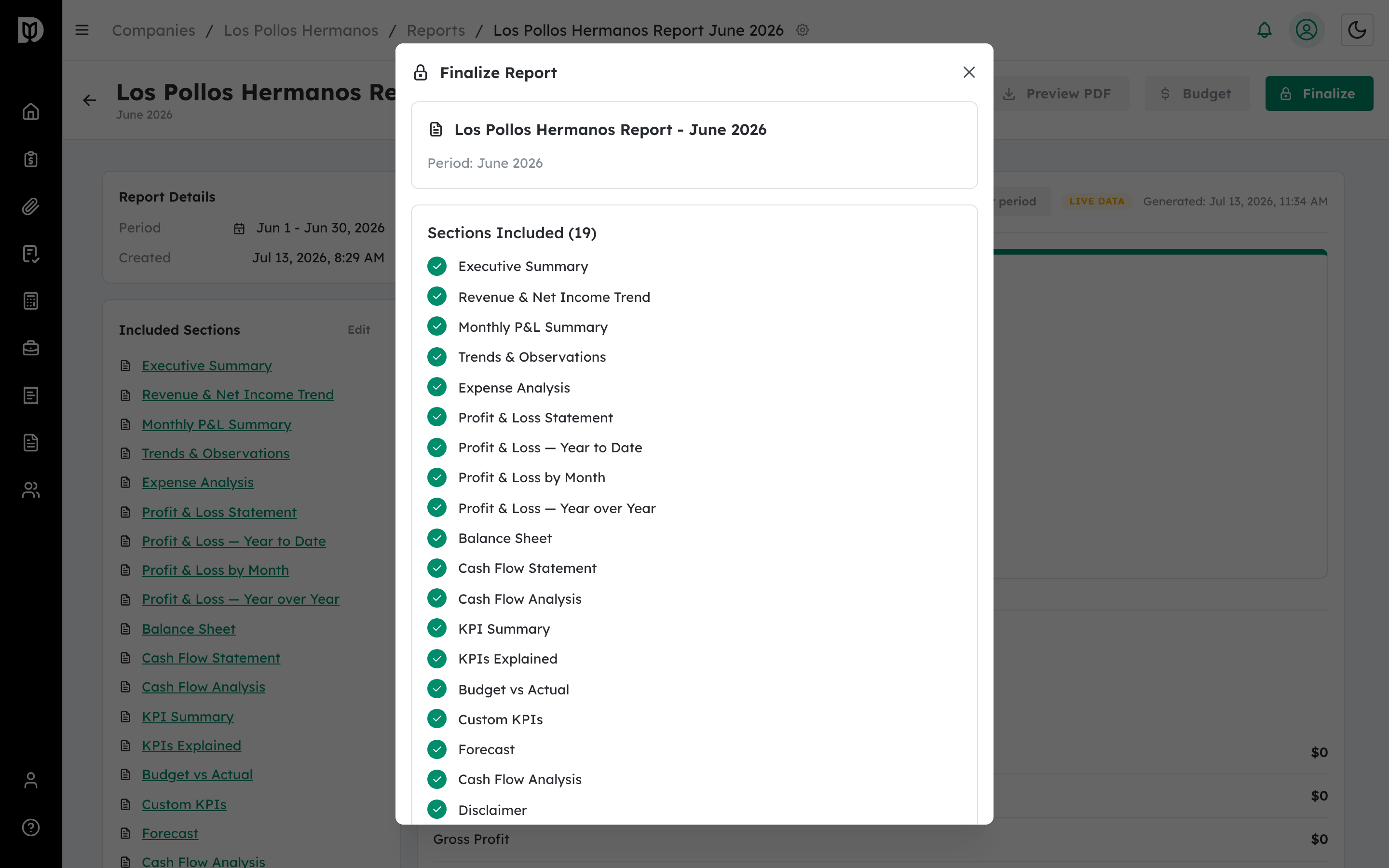Screen dimensions: 1389x868
Task: Open the clipboard dollar sidebar icon
Action: pos(31,159)
